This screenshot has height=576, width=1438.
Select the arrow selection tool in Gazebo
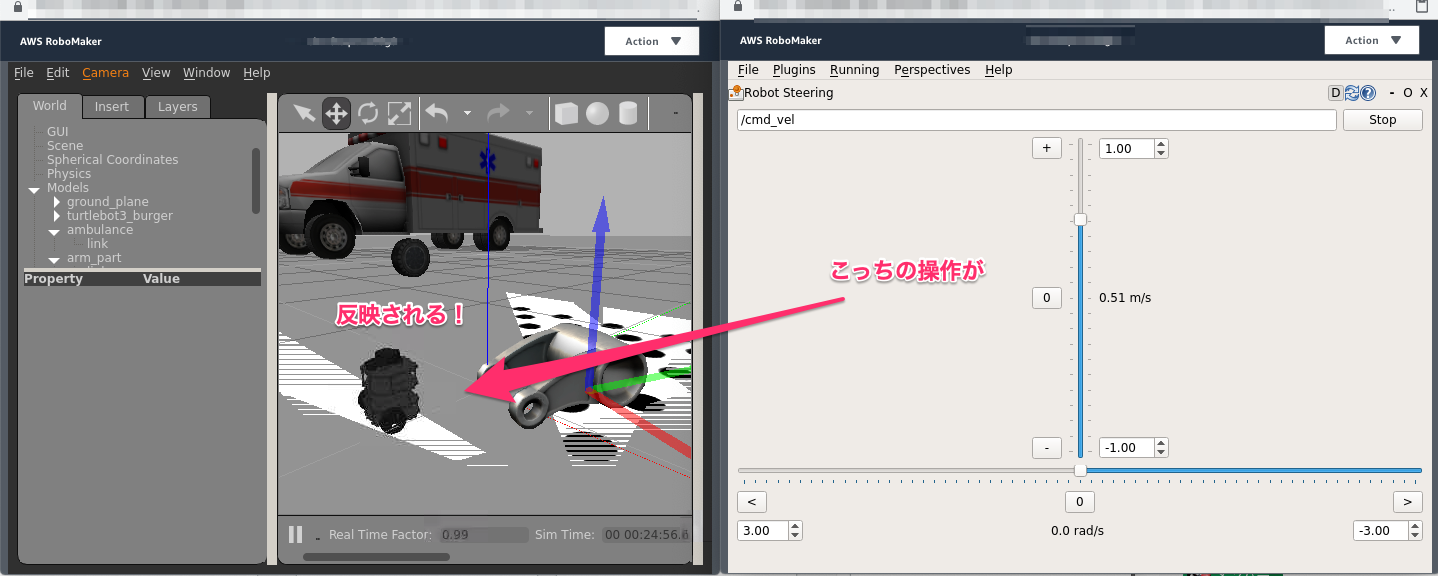tap(304, 113)
